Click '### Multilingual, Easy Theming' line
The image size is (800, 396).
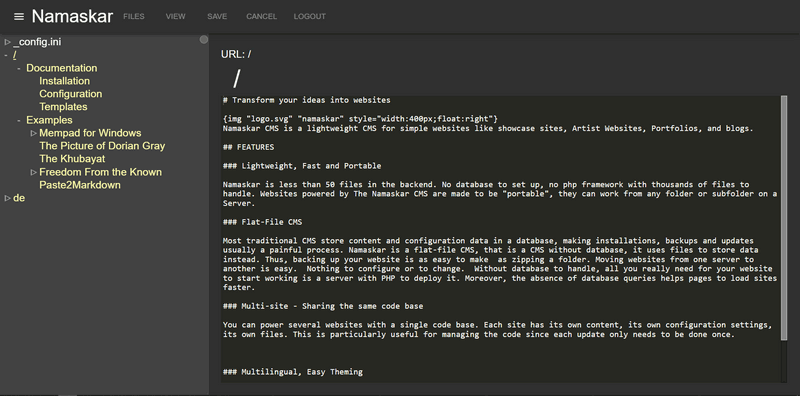coord(293,372)
